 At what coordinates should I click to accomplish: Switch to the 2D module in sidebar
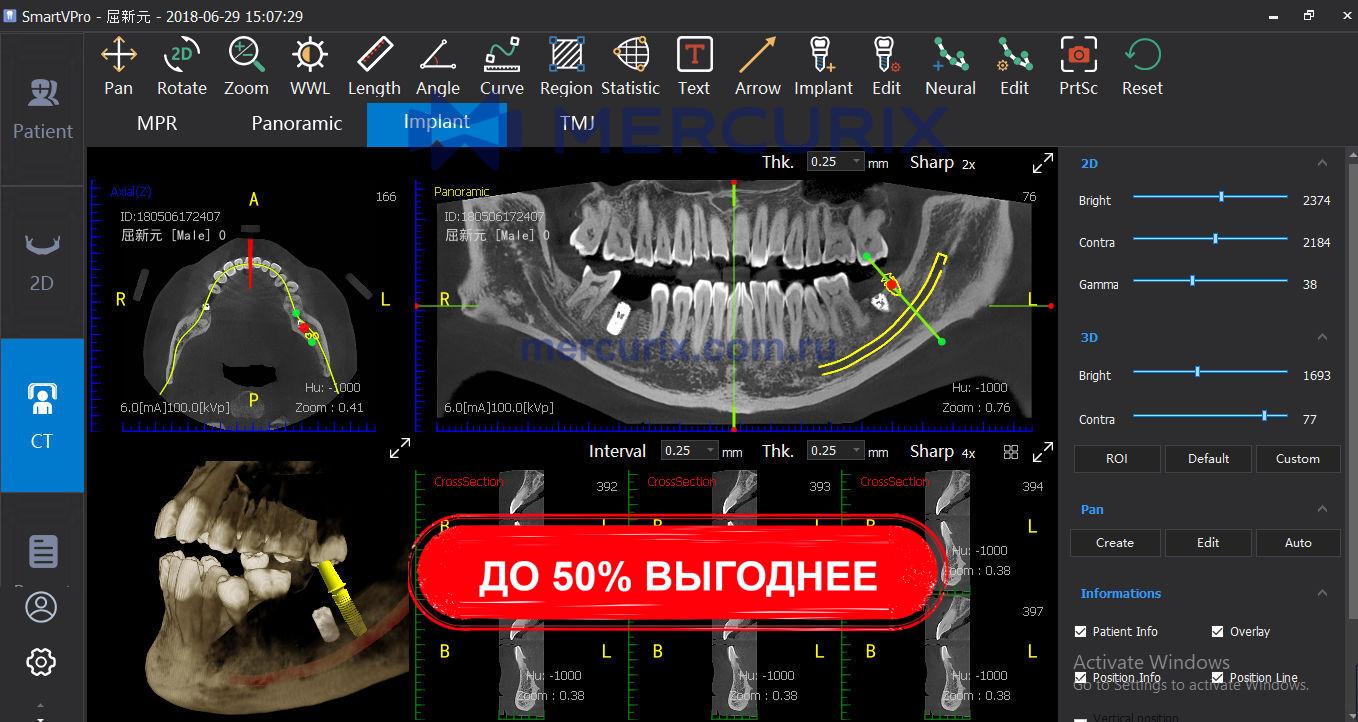click(42, 263)
